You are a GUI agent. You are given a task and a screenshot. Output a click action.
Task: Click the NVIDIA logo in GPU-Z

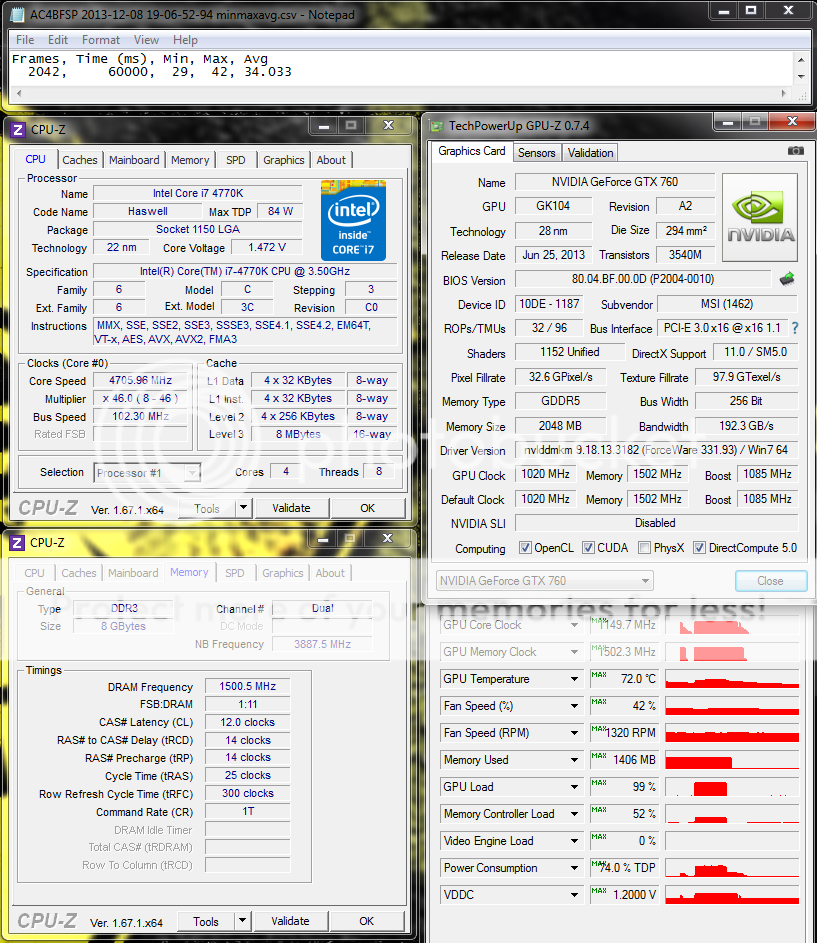tap(760, 218)
